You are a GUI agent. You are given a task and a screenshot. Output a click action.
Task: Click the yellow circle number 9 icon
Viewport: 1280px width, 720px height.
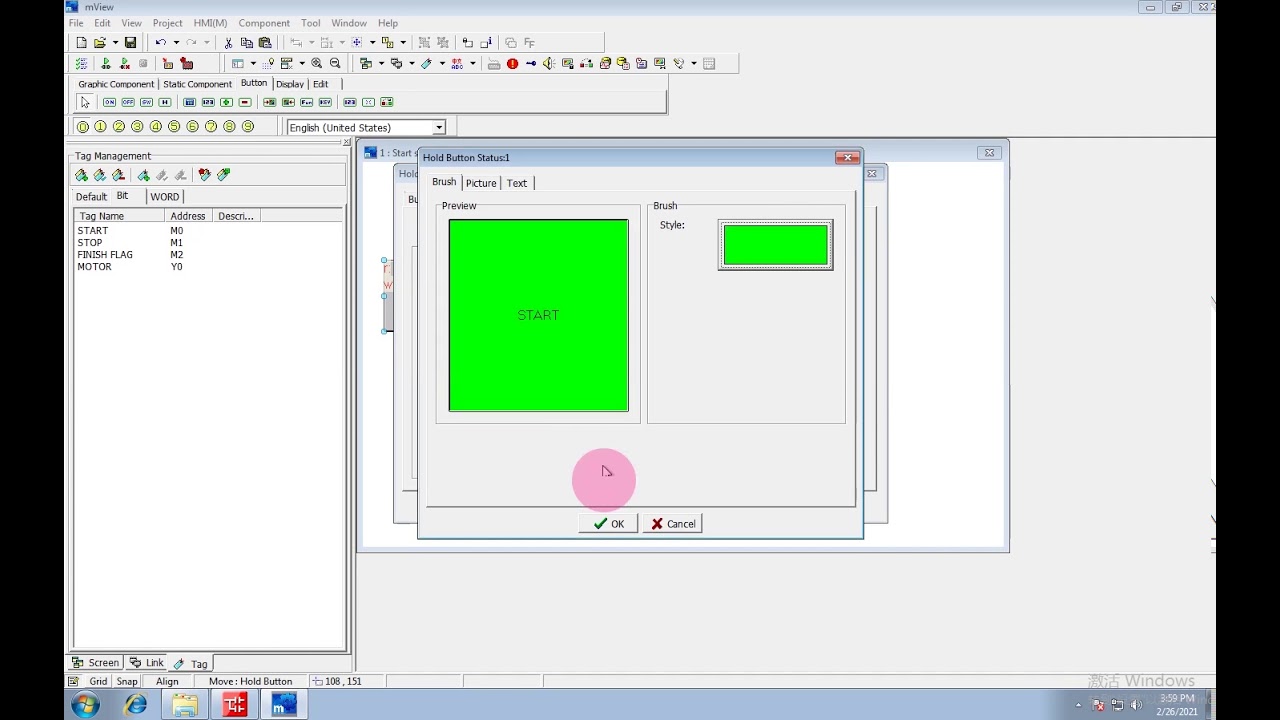coord(247,127)
